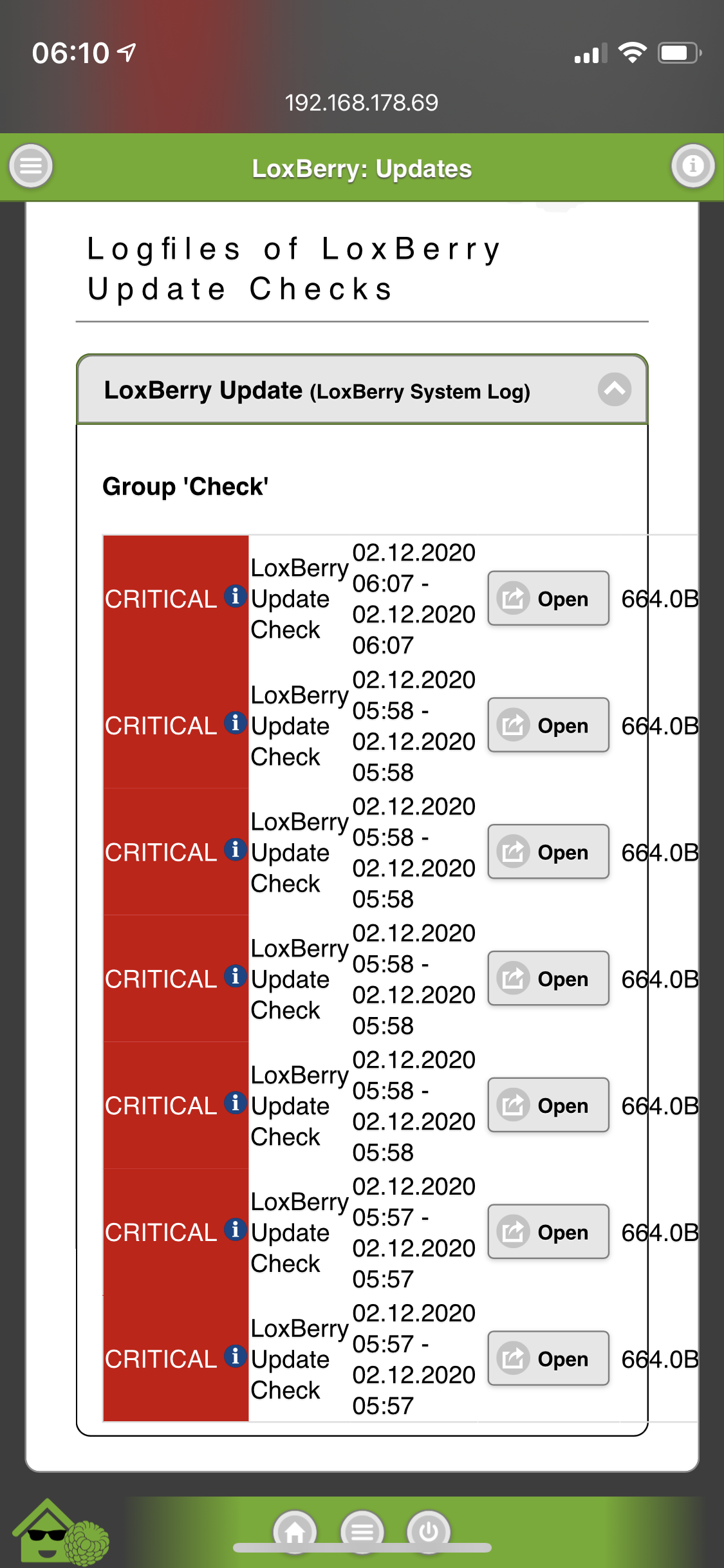This screenshot has width=724, height=1568.
Task: Click the date range 02.12.2020 06:07
Action: coord(414,599)
